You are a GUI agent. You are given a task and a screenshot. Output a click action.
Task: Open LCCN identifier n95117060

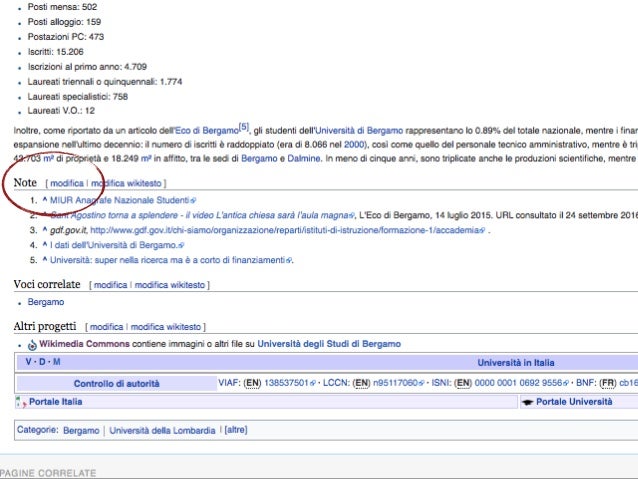pyautogui.click(x=398, y=383)
